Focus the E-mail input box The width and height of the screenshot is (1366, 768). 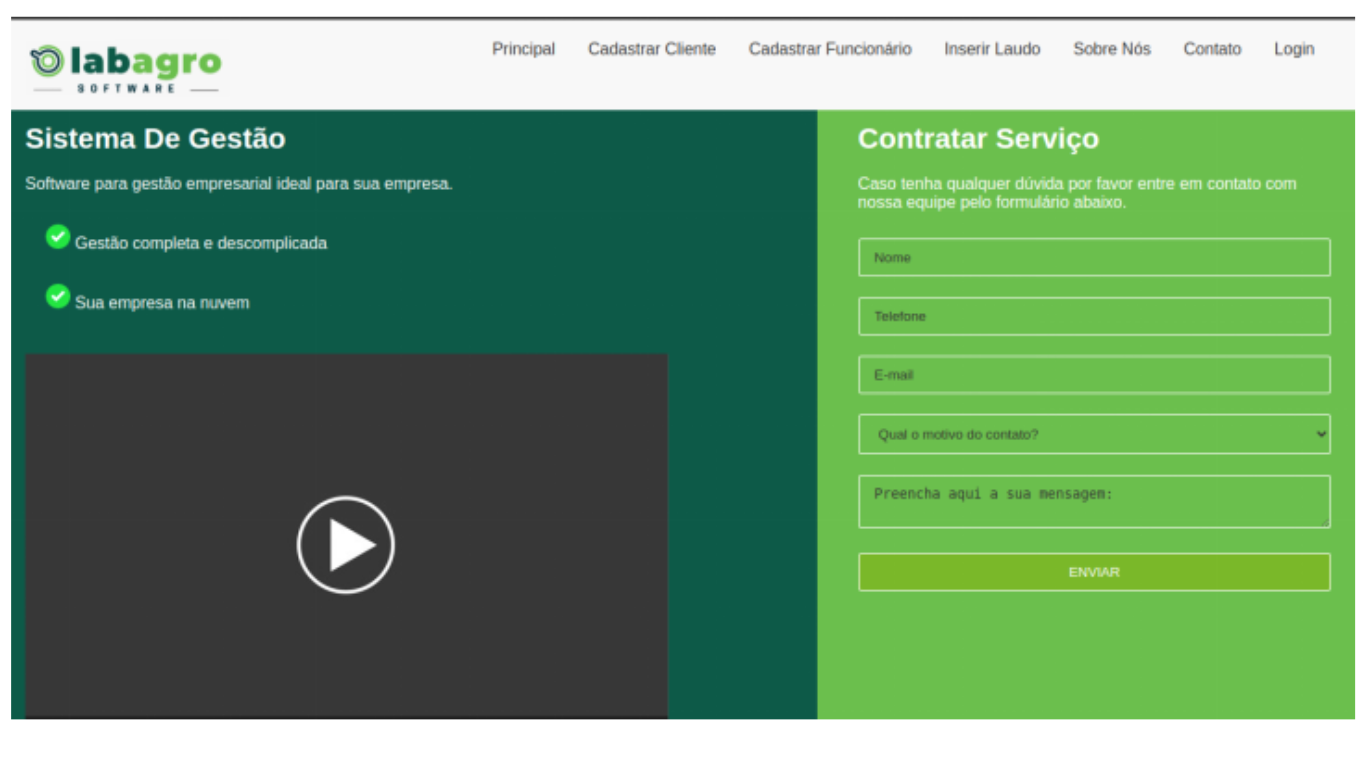[1094, 375]
